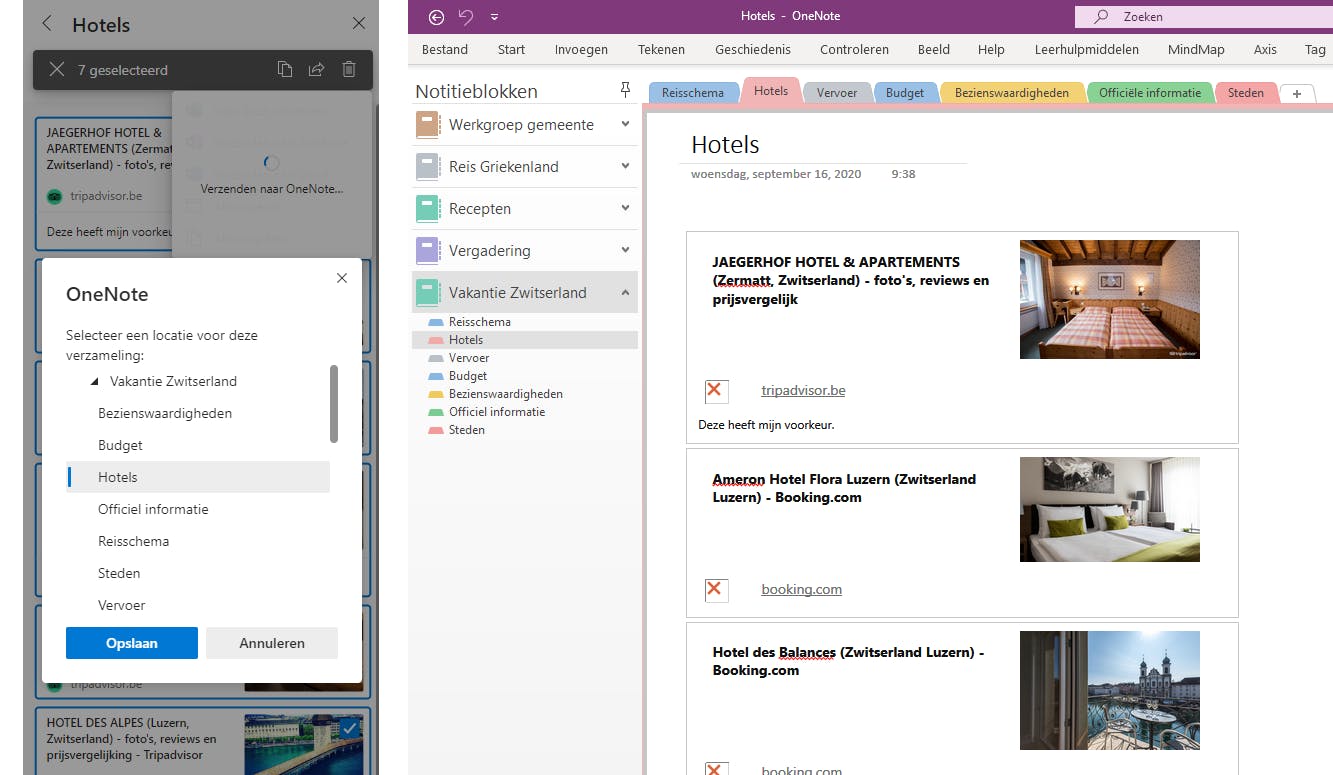Share the selected collection items
1333x775 pixels.
coord(316,69)
